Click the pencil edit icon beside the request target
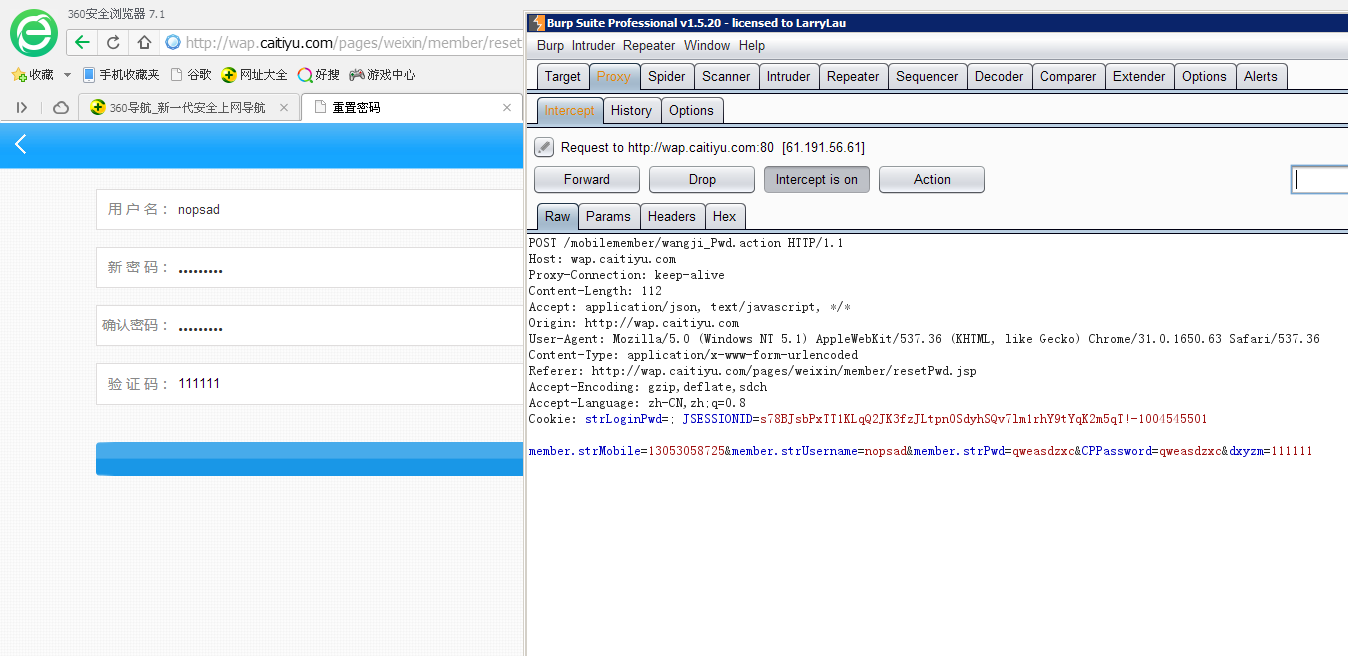Image resolution: width=1348 pixels, height=656 pixels. point(544,147)
